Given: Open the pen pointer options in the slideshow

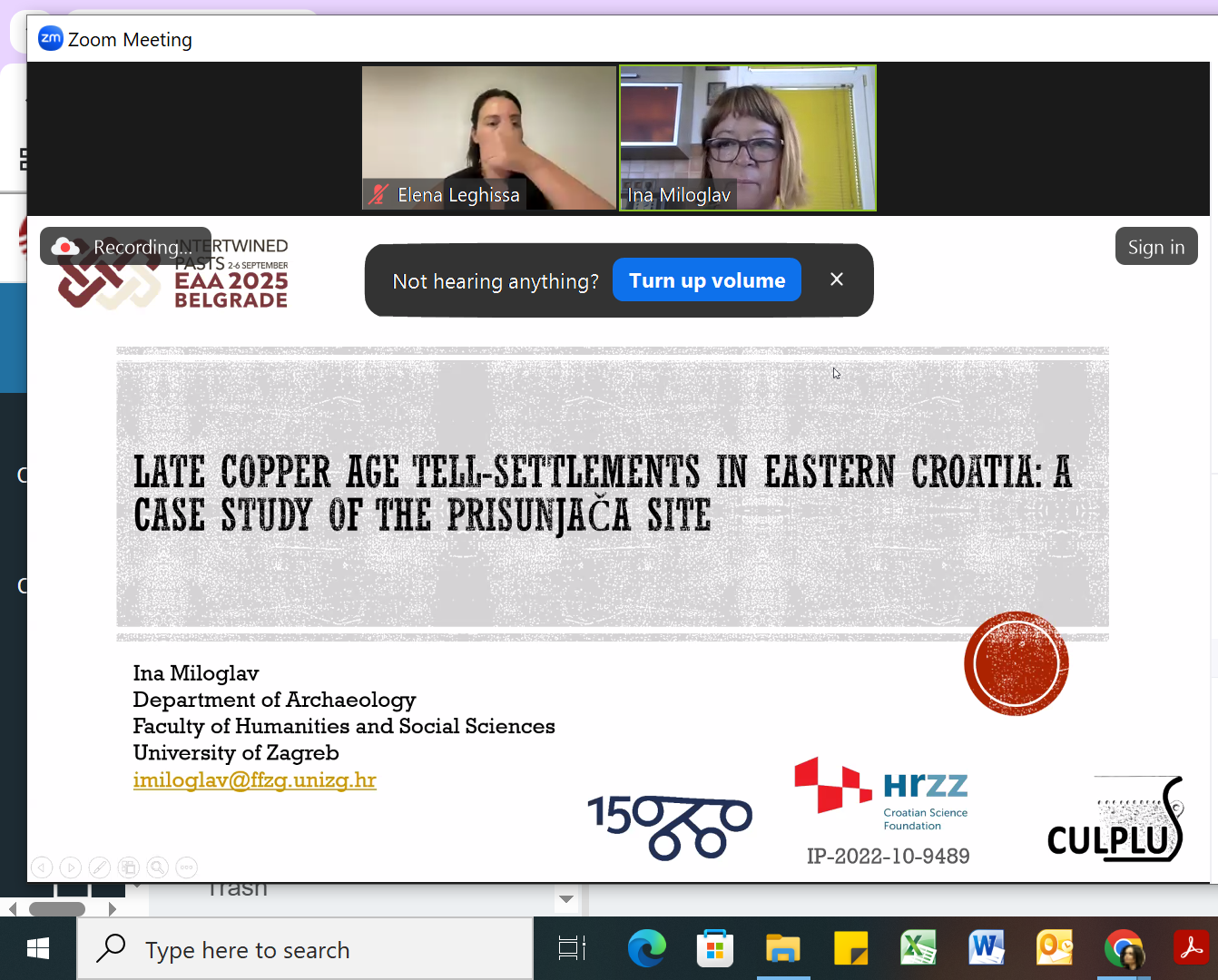Looking at the screenshot, I should click(100, 867).
